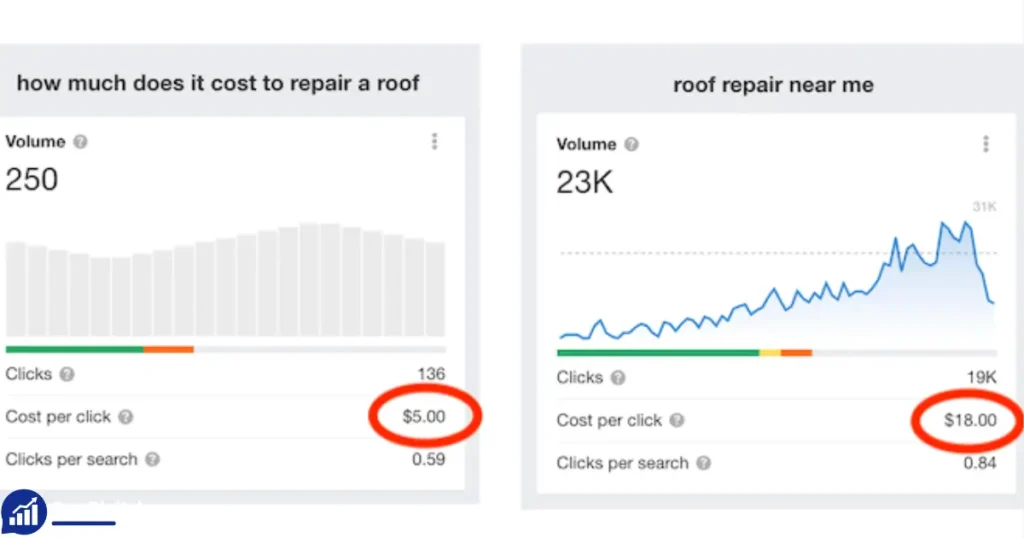Click "Cost per click" label in left card
The width and height of the screenshot is (1024, 538).
pos(58,417)
